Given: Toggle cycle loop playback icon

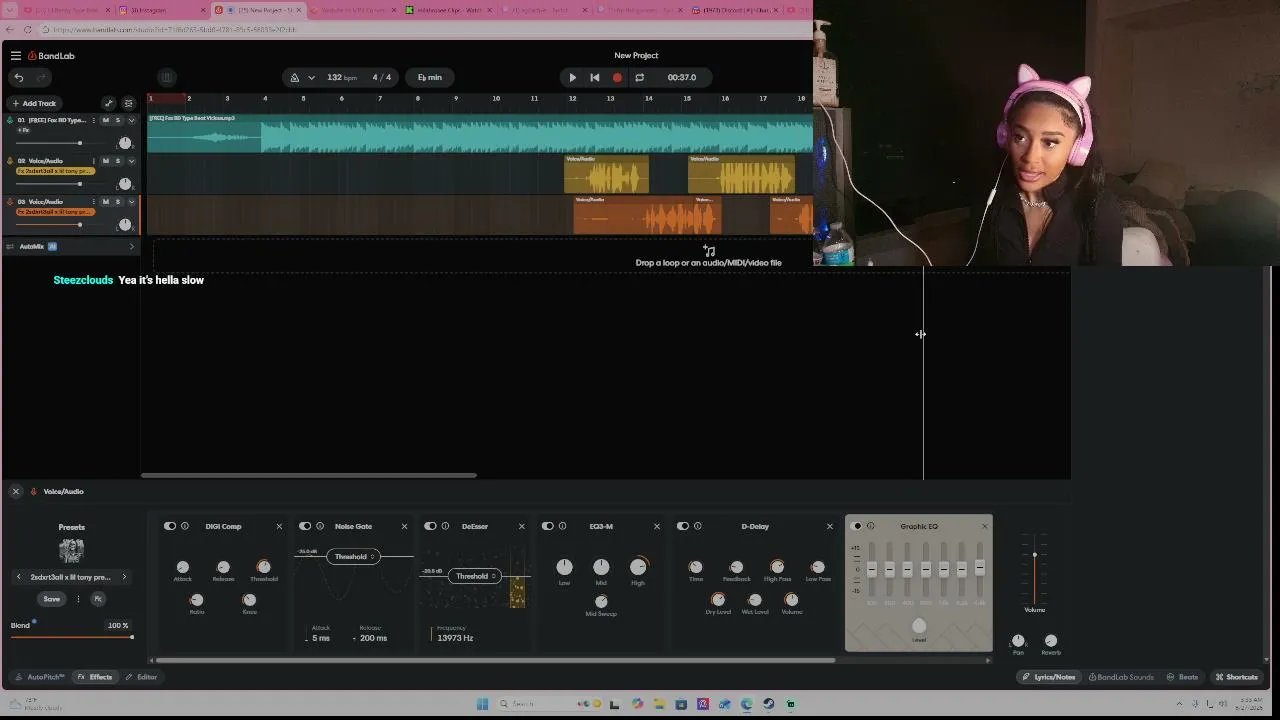Looking at the screenshot, I should [639, 77].
